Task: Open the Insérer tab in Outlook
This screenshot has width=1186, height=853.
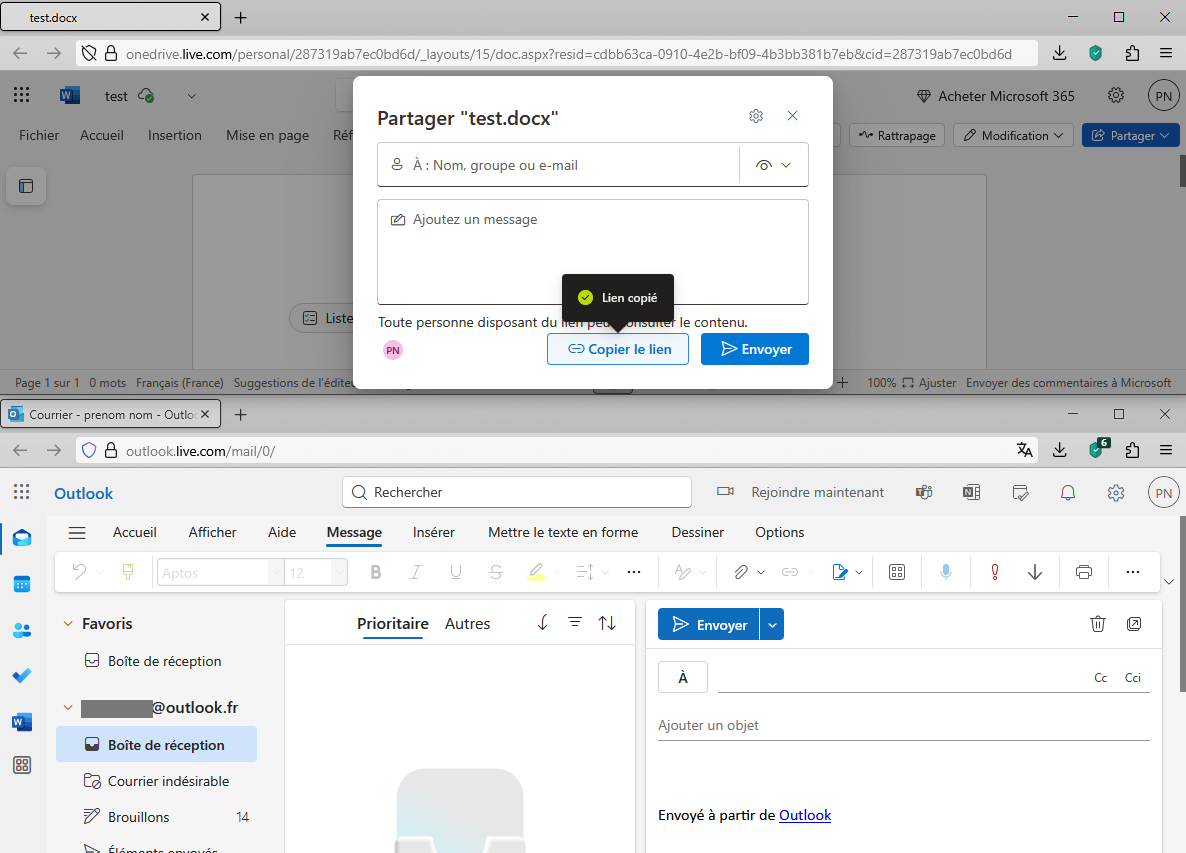Action: point(433,532)
